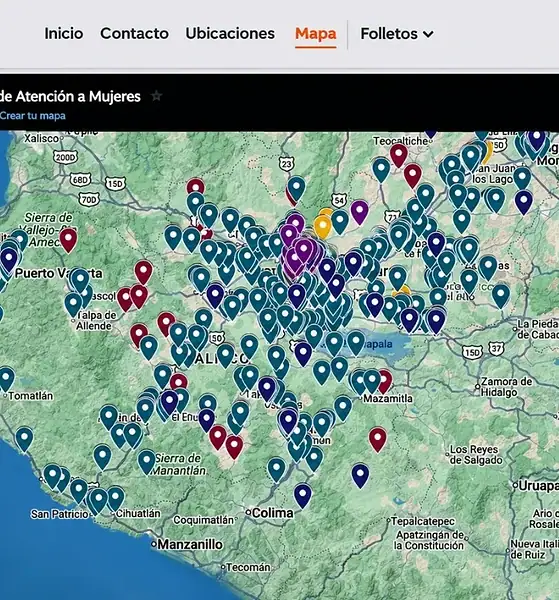Go to the Contacto page
This screenshot has height=600, width=559.
click(x=134, y=34)
